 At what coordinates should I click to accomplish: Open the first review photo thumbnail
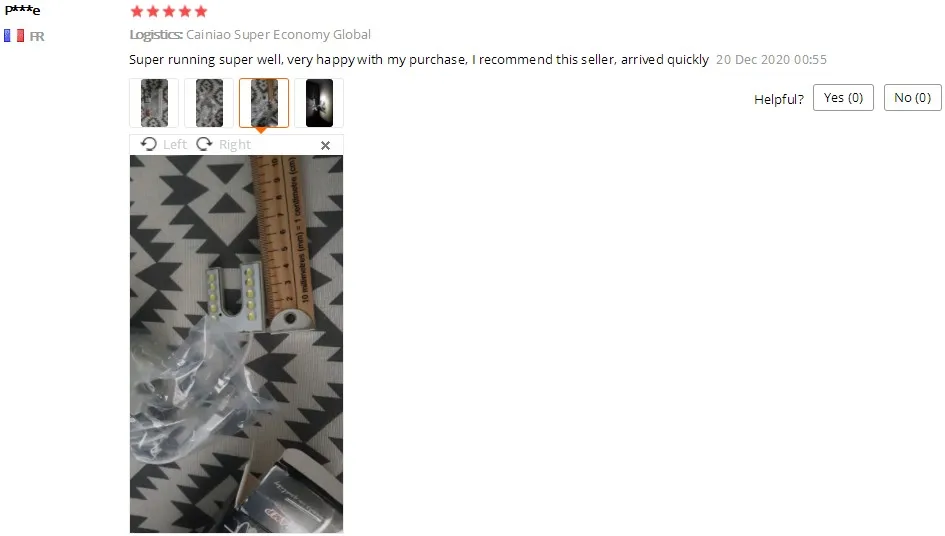tap(154, 102)
